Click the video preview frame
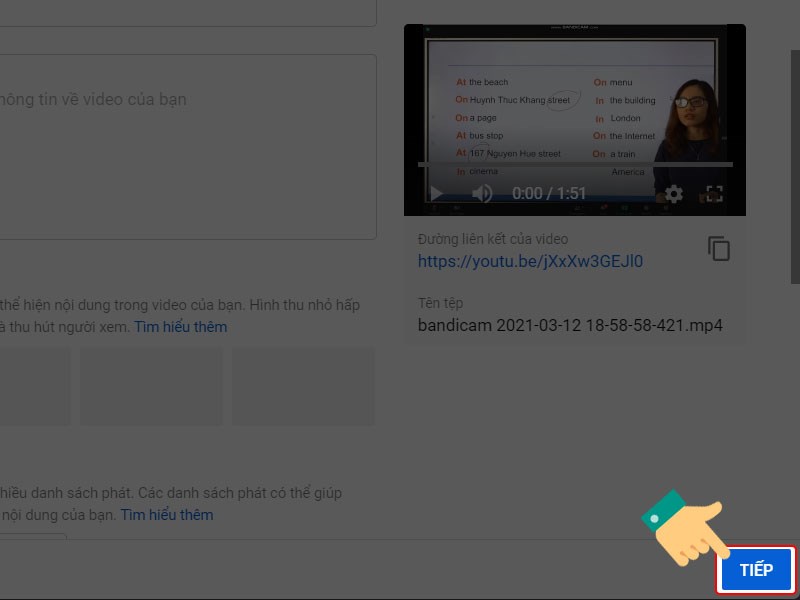 tap(574, 120)
